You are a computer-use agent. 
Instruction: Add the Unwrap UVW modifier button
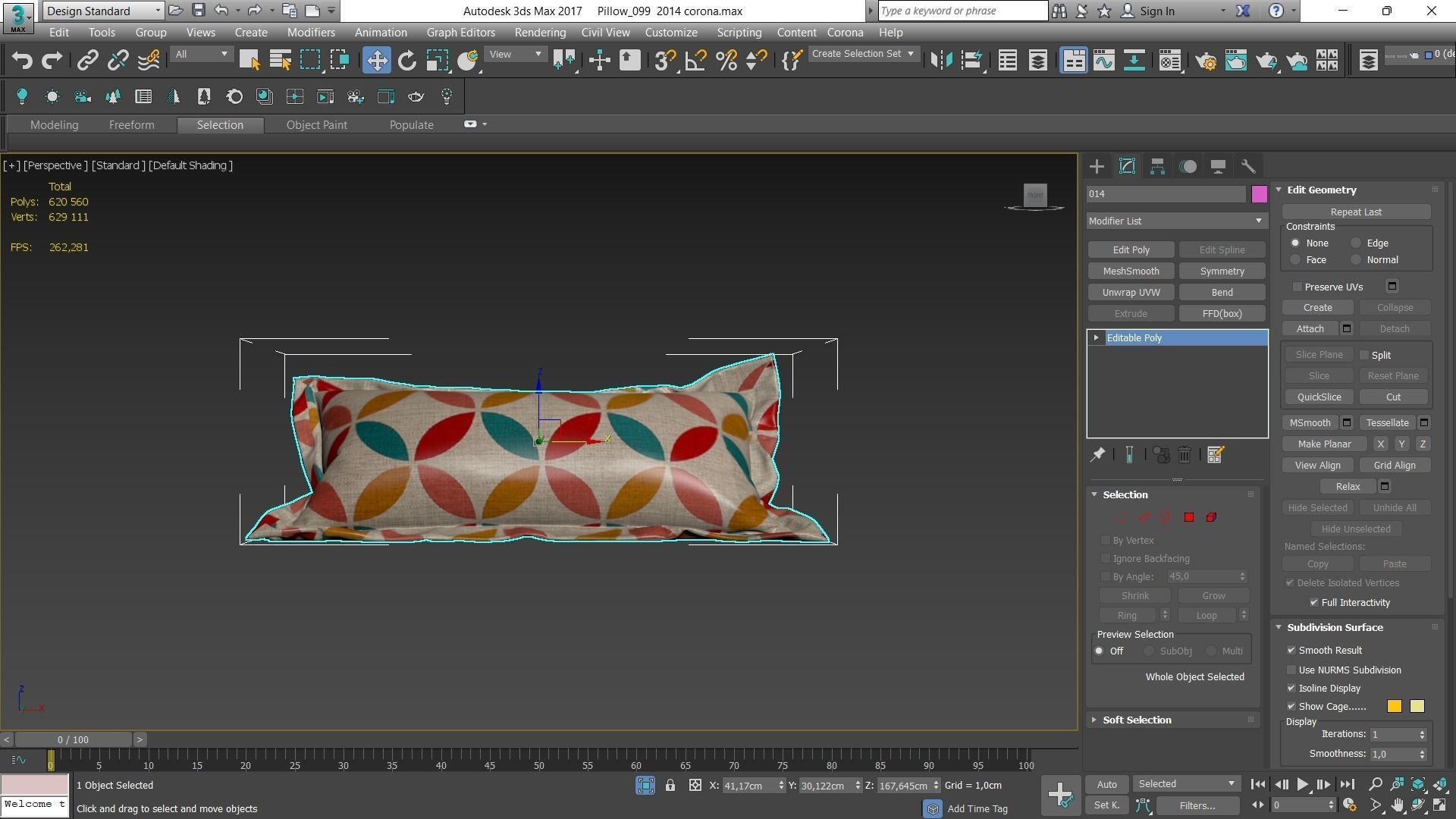pos(1131,293)
